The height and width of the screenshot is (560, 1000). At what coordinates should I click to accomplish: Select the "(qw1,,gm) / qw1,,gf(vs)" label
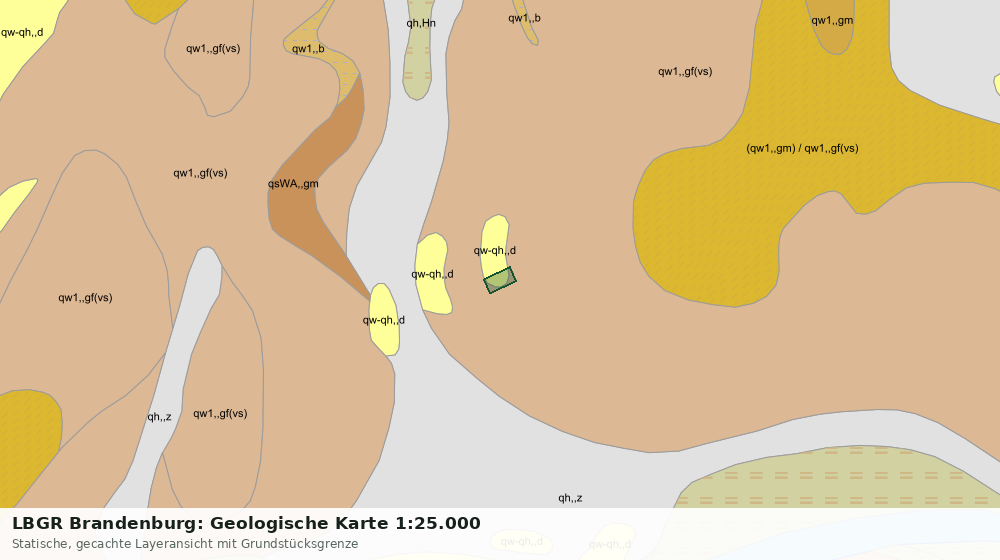pyautogui.click(x=802, y=149)
